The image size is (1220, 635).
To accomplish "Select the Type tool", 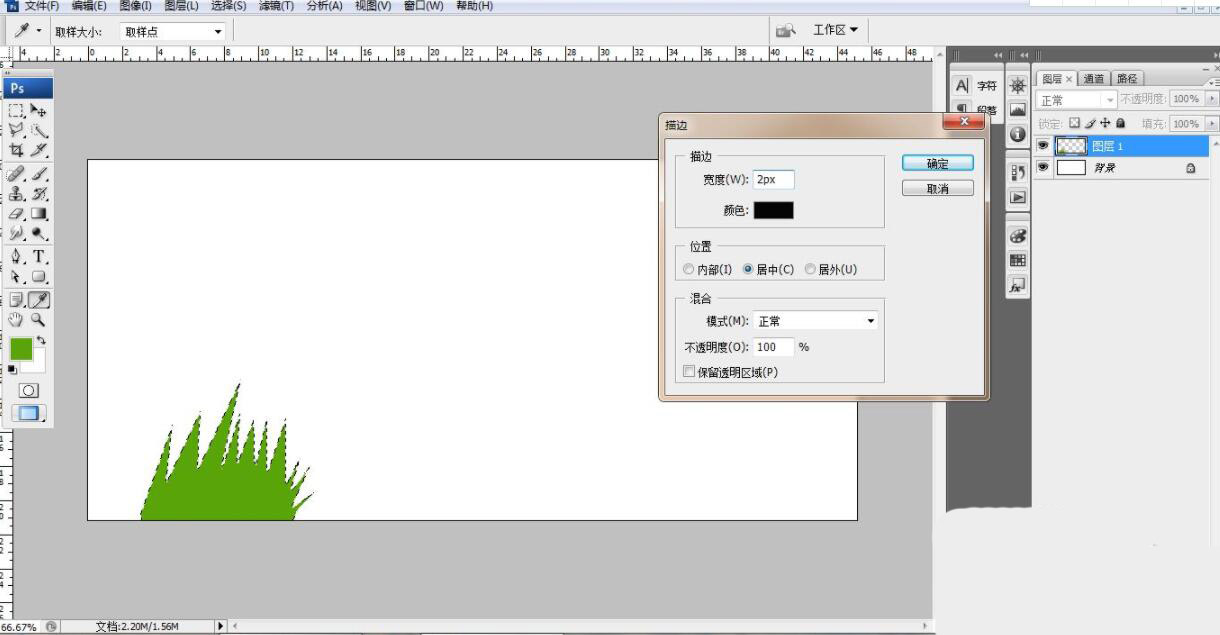I will coord(37,255).
